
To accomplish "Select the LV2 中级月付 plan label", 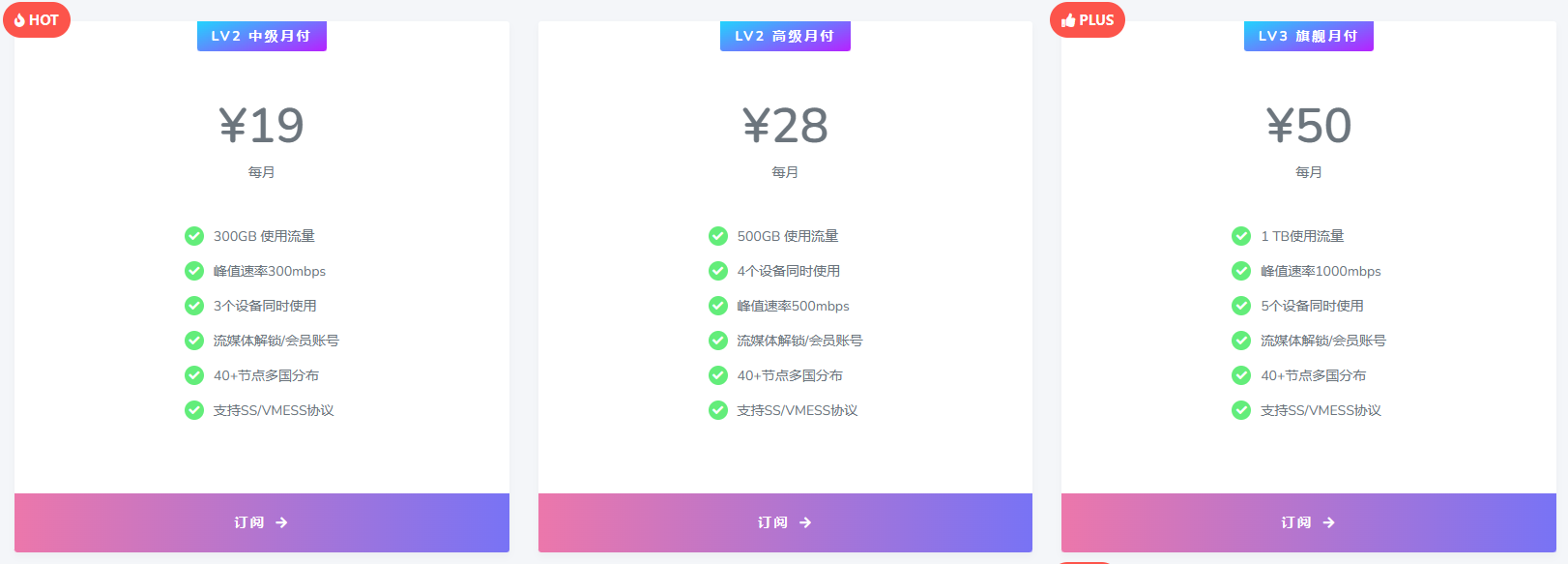I will (261, 37).
